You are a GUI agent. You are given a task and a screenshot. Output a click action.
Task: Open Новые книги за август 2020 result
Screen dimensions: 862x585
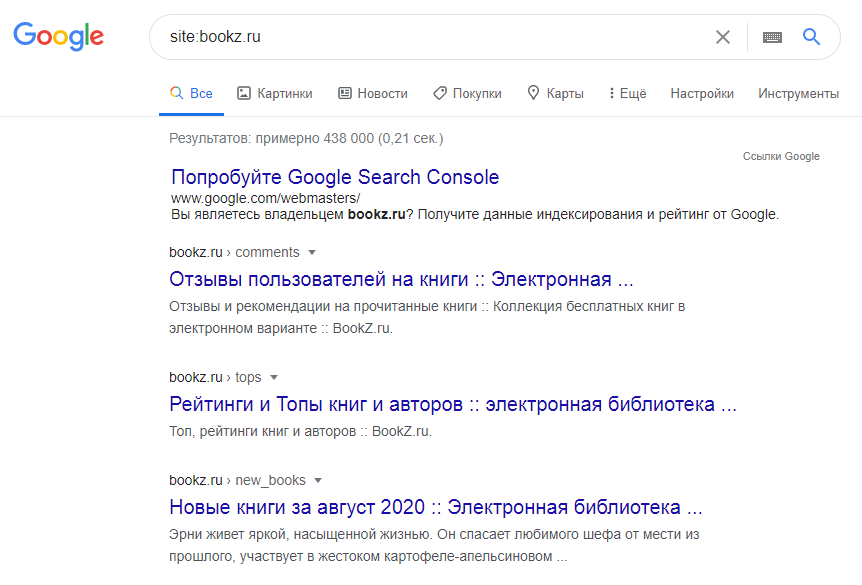(x=436, y=507)
